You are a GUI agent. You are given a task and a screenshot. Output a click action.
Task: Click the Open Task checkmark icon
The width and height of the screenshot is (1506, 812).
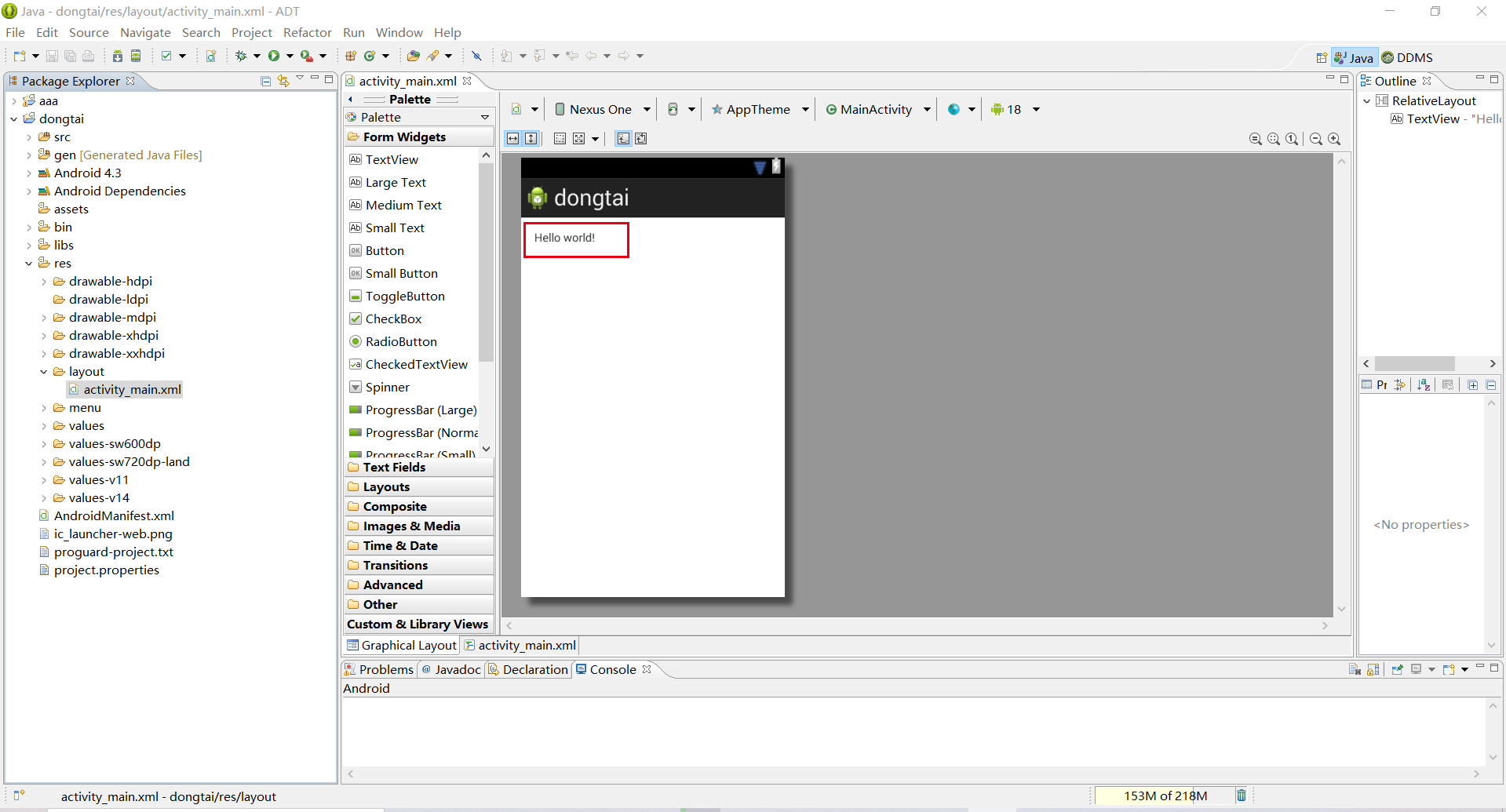(166, 56)
